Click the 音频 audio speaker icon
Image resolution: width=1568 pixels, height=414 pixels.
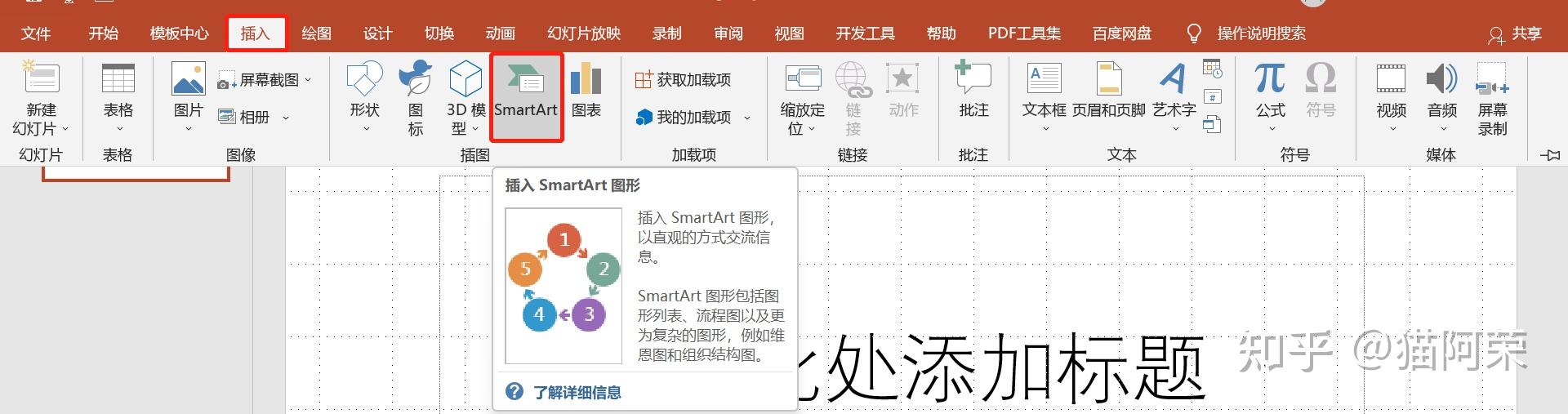click(x=1441, y=79)
